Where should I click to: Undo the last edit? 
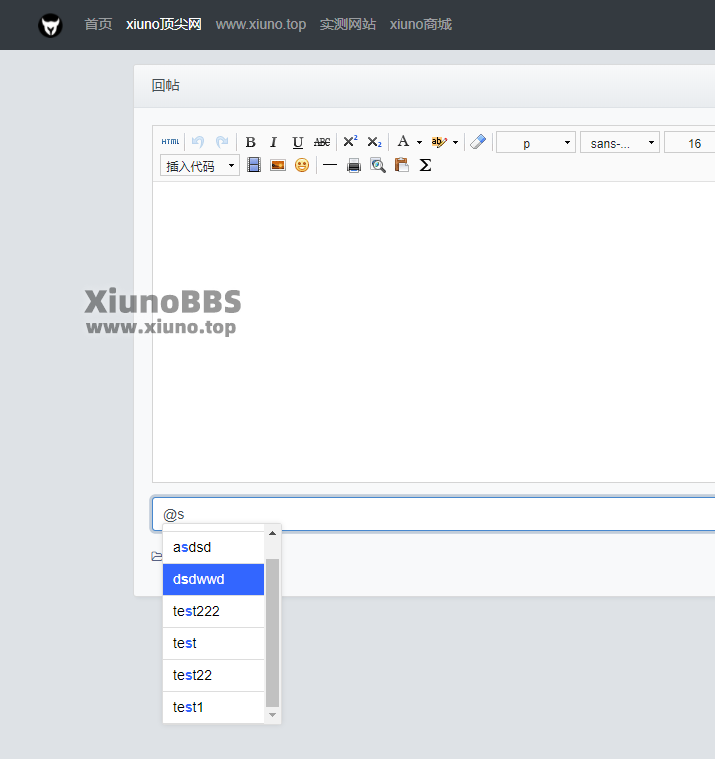pyautogui.click(x=198, y=142)
